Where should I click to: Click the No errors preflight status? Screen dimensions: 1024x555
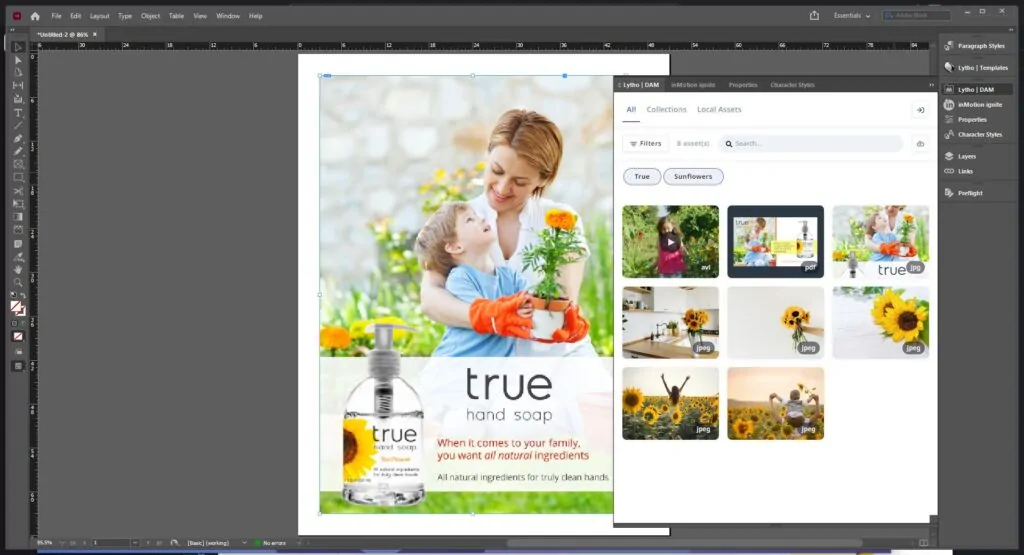[270, 543]
